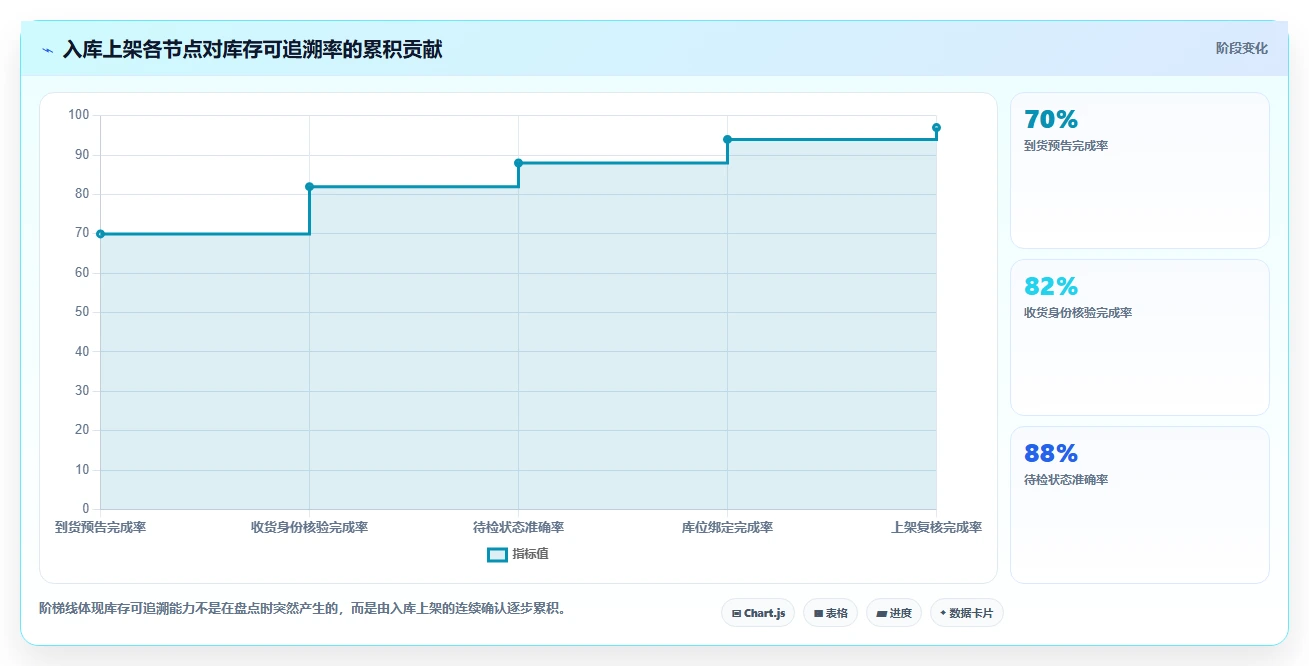Click the x-axis label 待检状态准确率

point(518,528)
